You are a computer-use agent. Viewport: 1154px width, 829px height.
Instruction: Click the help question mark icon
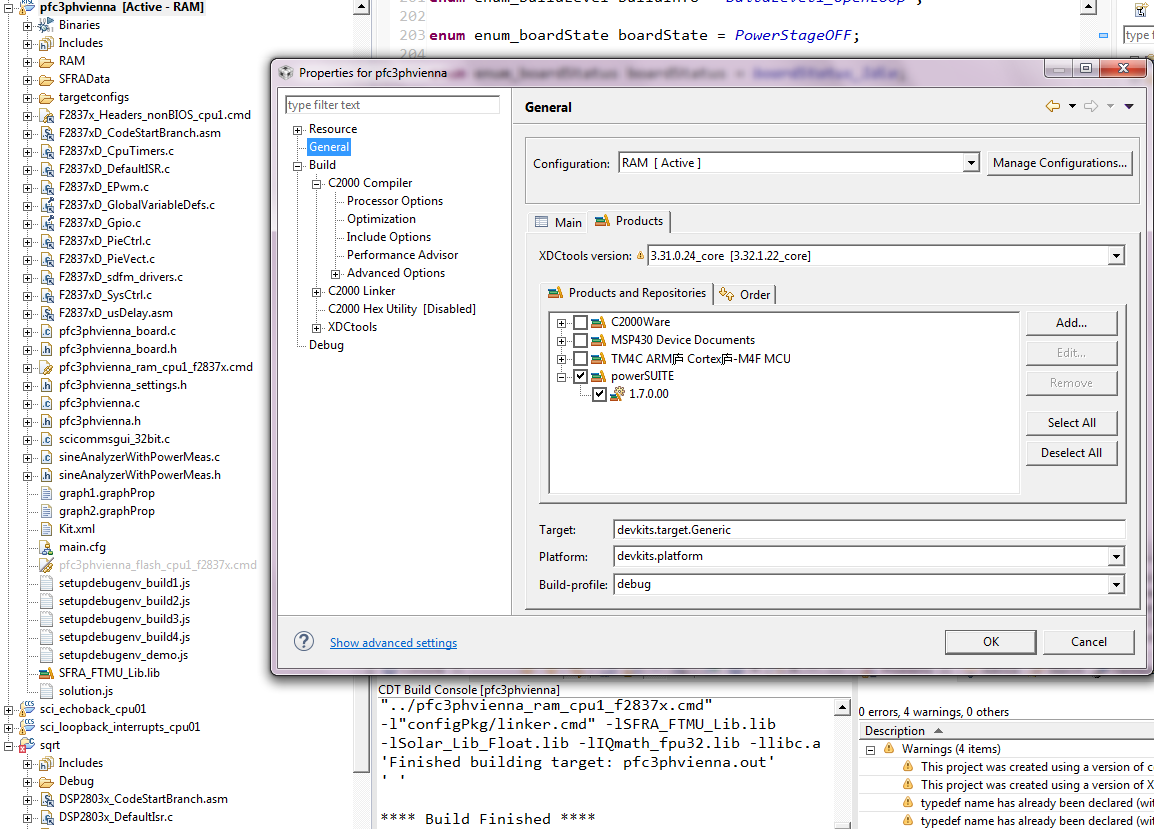(304, 641)
